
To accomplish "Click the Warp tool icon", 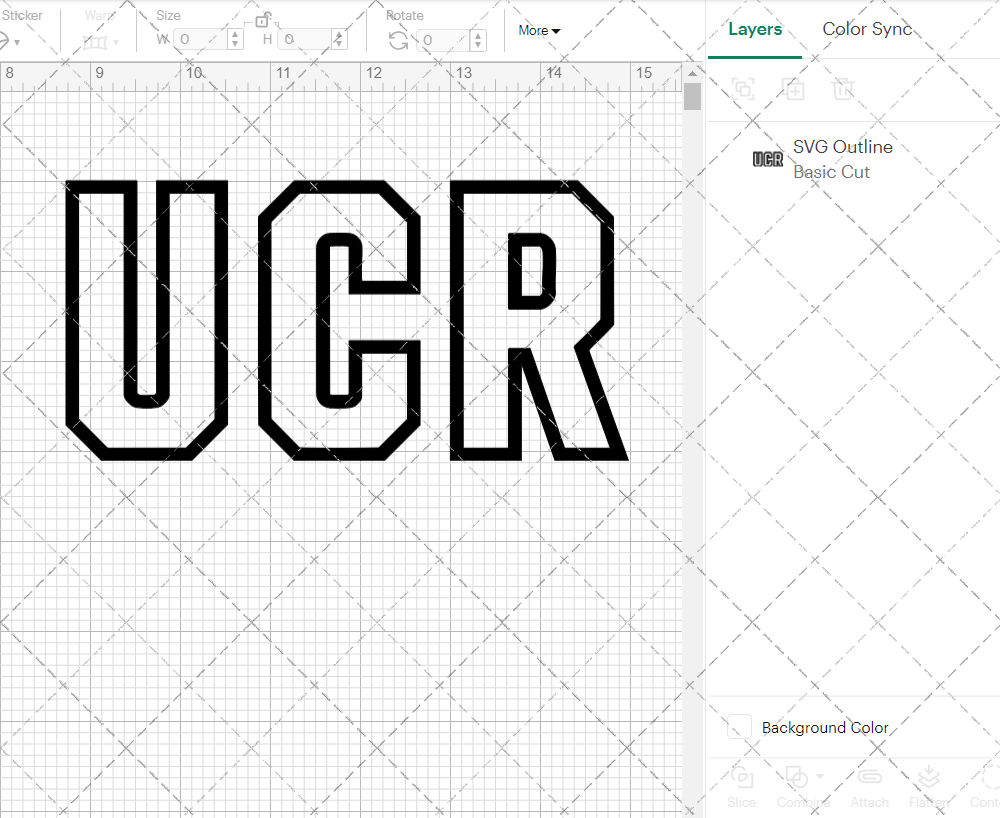I will click(95, 41).
